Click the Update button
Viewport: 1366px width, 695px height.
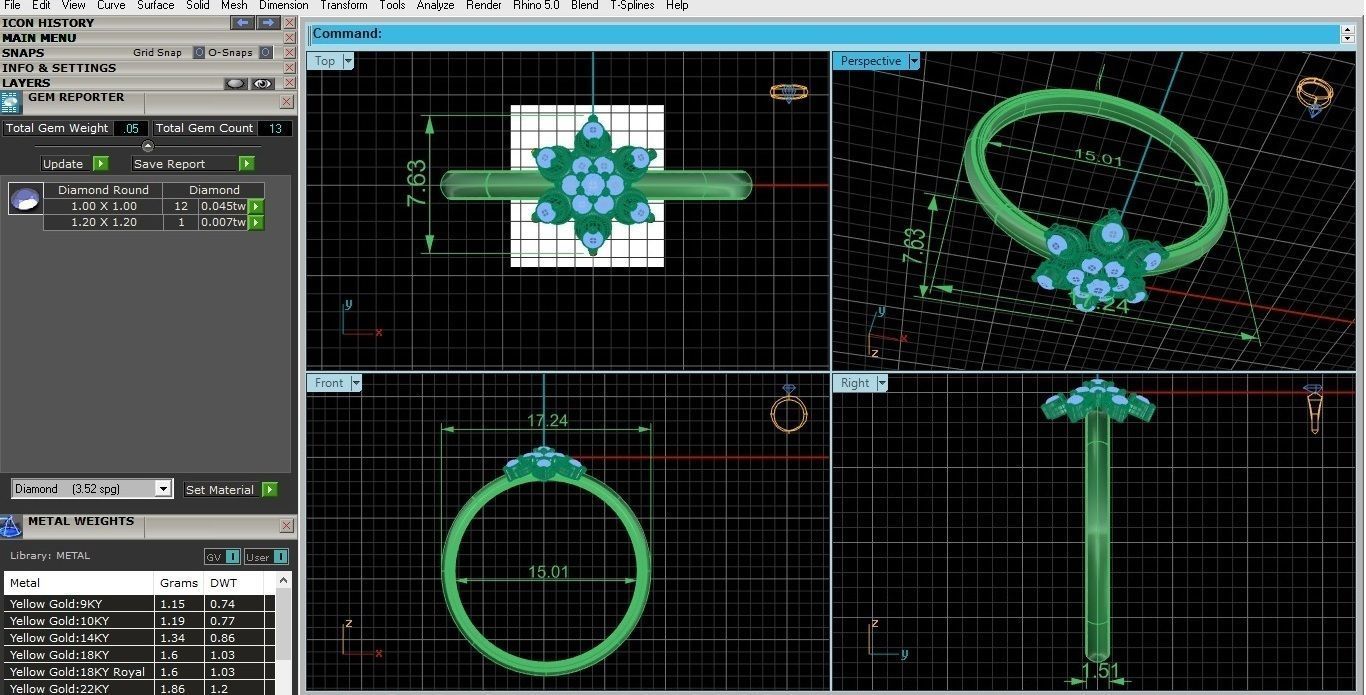coord(66,164)
